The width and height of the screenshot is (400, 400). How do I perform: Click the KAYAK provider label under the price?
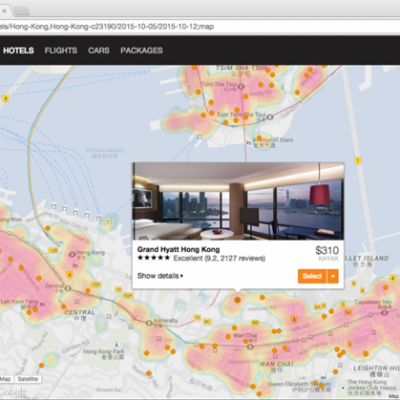(x=328, y=259)
